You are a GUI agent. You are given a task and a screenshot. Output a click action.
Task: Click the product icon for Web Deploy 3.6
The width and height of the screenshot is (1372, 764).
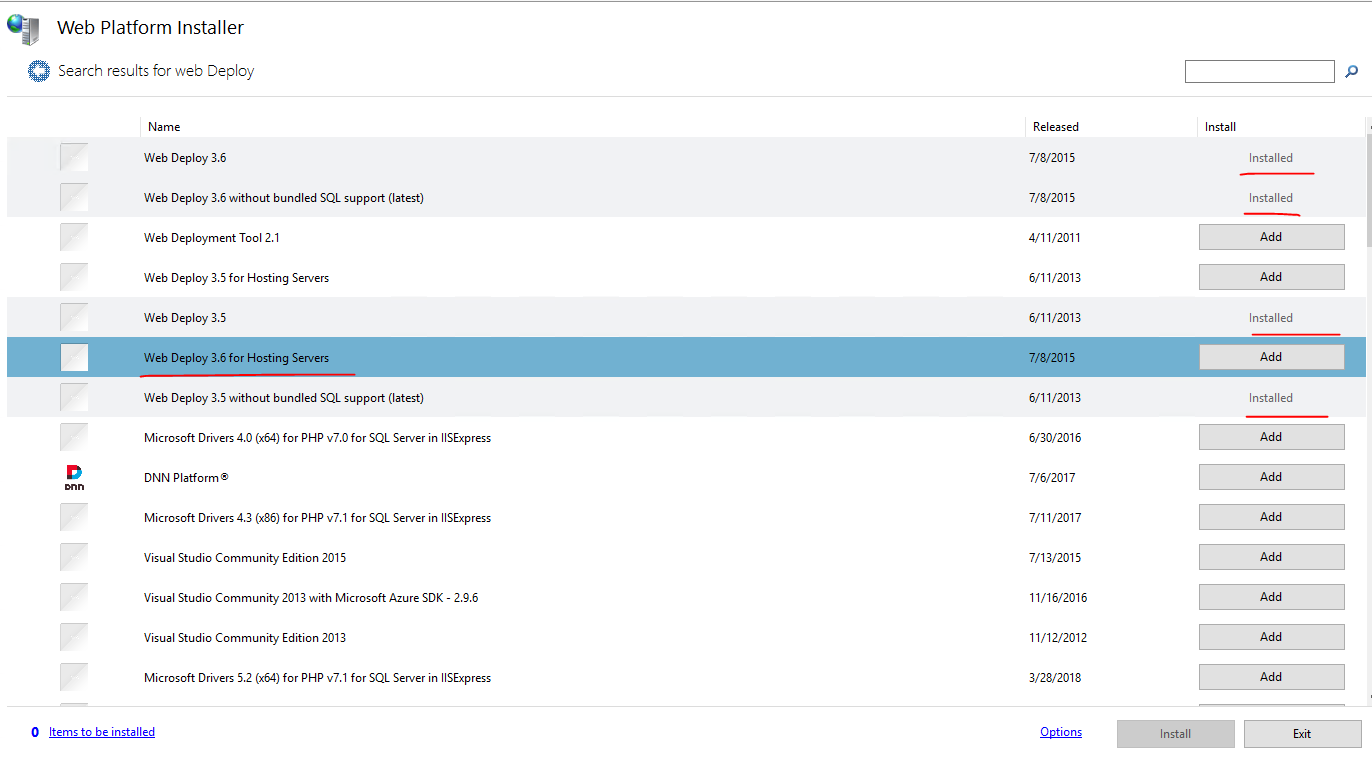click(x=74, y=157)
